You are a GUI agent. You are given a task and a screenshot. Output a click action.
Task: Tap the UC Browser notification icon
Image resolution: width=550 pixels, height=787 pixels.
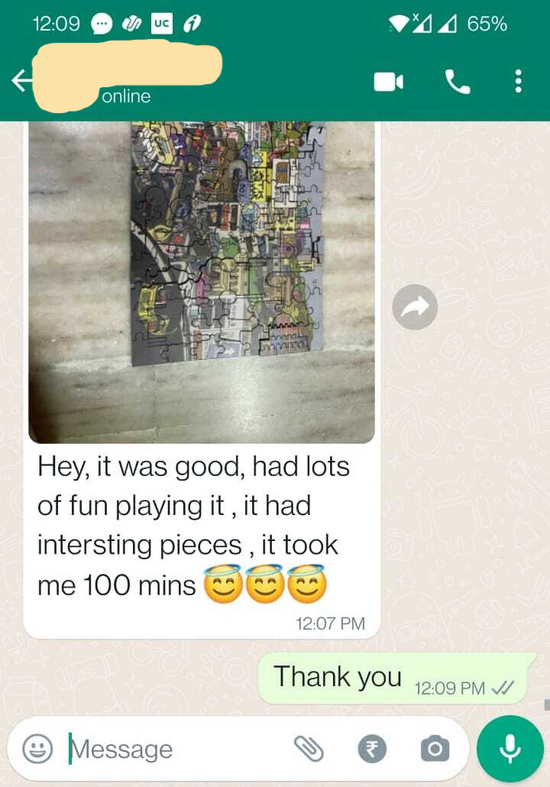click(x=162, y=24)
